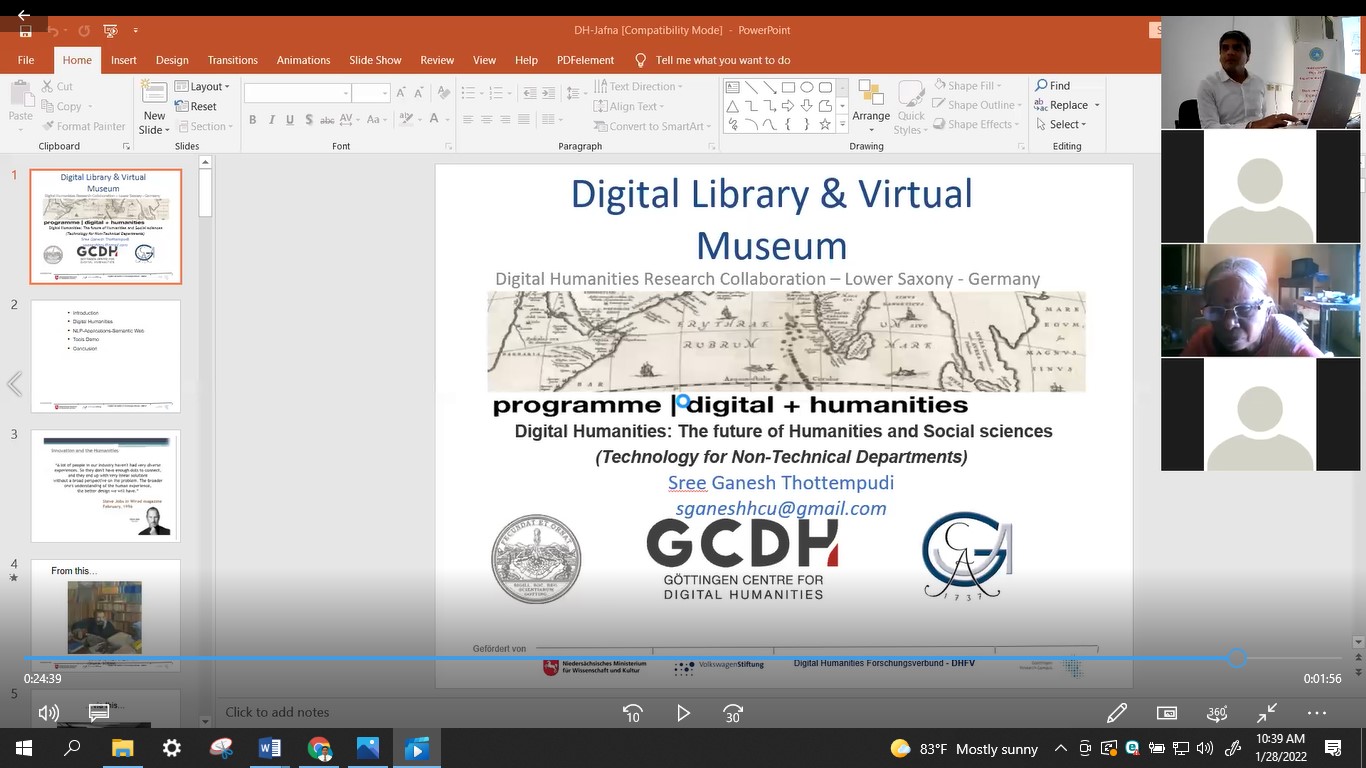
Task: Select slide 3 thumbnail with Steve Jobs quote
Action: pos(106,486)
